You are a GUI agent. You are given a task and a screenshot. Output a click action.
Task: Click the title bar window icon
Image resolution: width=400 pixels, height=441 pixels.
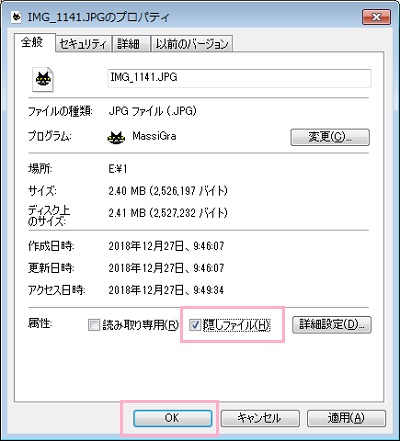tap(16, 17)
